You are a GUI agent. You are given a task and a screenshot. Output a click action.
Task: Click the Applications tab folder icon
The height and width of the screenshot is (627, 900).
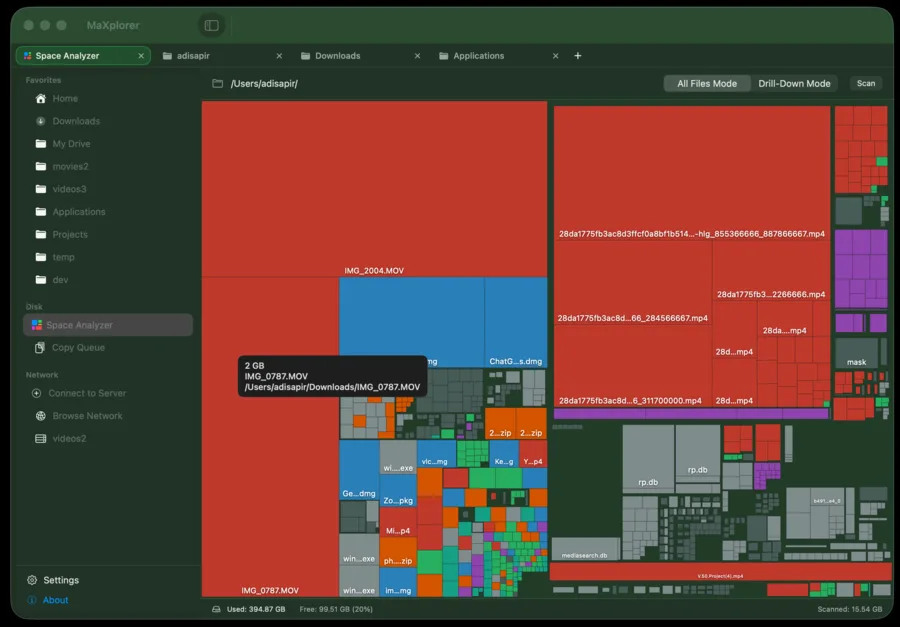click(x=444, y=56)
